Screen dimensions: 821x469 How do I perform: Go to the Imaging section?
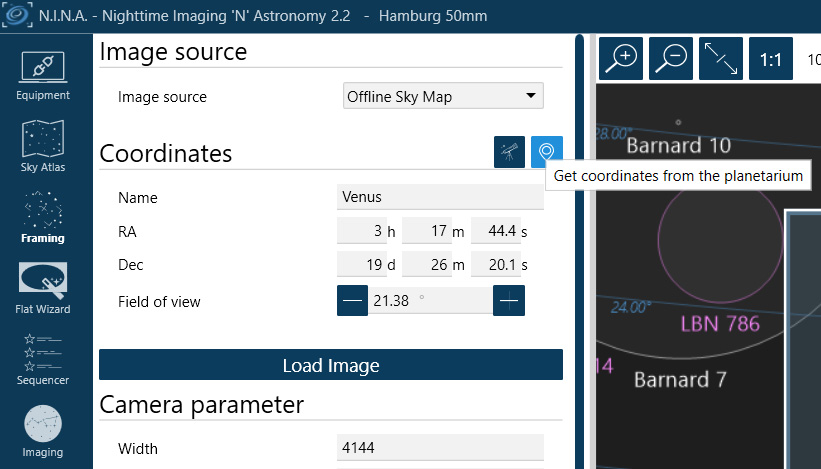[42, 432]
